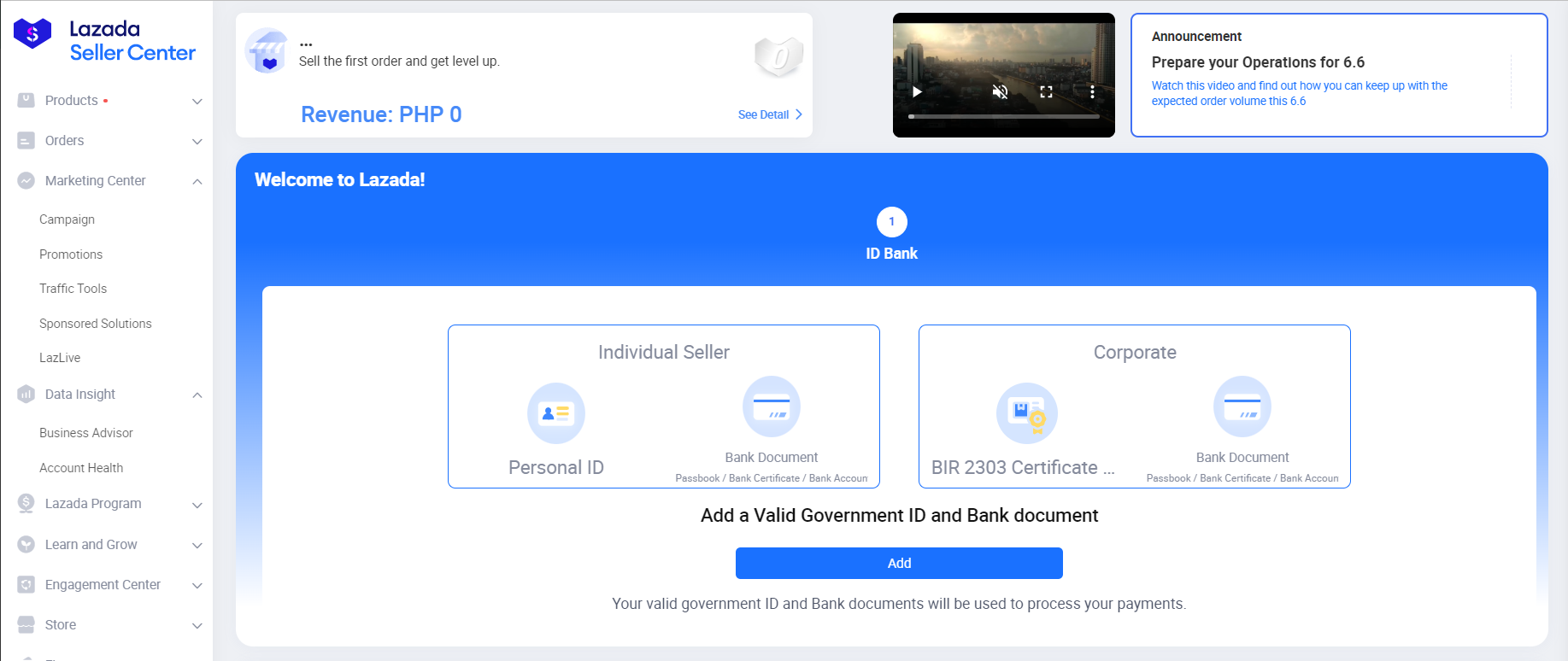Screen dimensions: 1568x661
Task: Collapse the Data Insight chevron
Action: point(197,395)
